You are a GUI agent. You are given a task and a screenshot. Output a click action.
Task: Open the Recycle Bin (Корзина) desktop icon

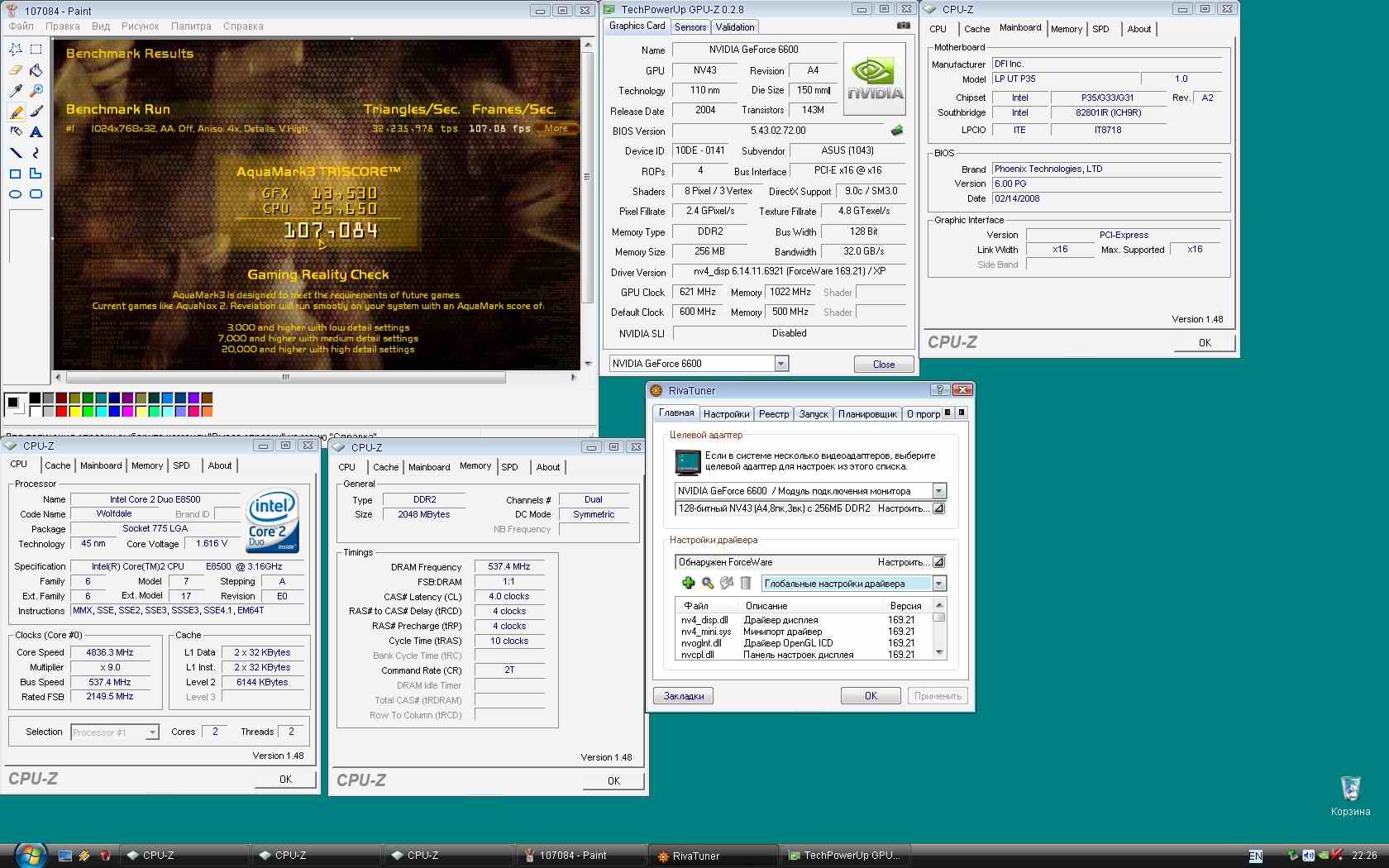1350,795
